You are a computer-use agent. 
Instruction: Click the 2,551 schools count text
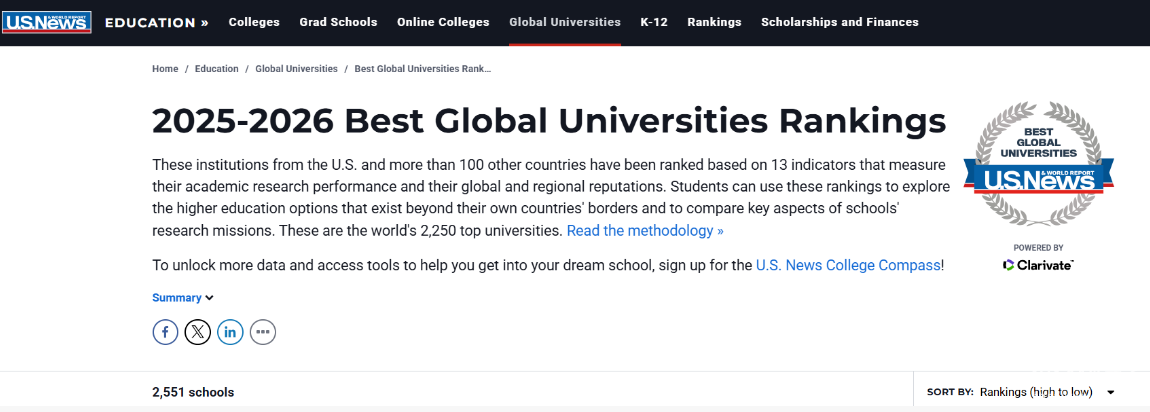pos(193,392)
